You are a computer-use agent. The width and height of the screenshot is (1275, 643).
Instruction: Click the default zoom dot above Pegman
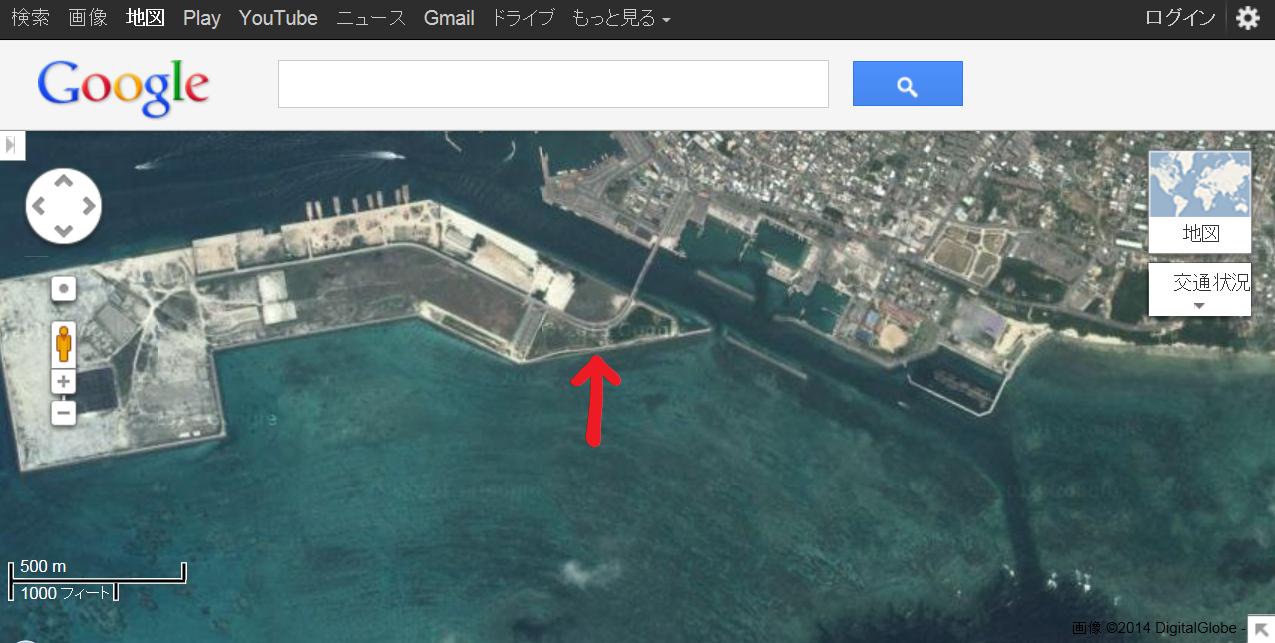[x=63, y=288]
